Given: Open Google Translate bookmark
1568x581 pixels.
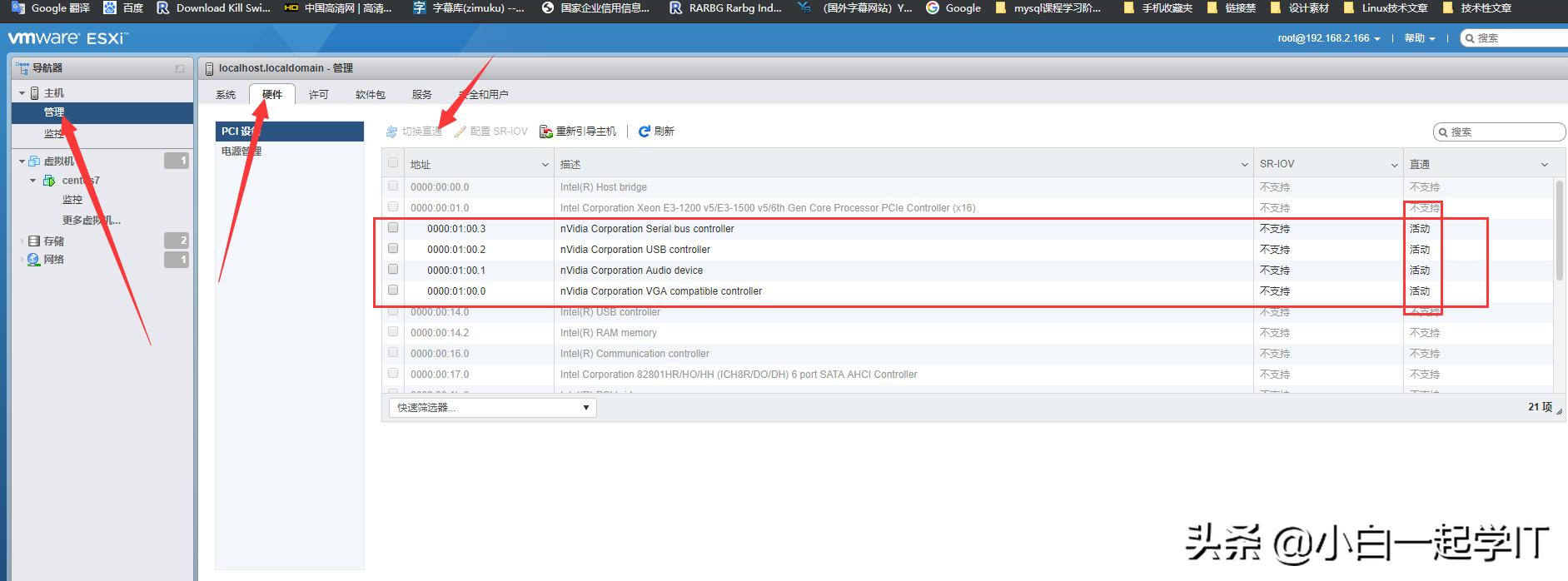Looking at the screenshot, I should pos(52,8).
